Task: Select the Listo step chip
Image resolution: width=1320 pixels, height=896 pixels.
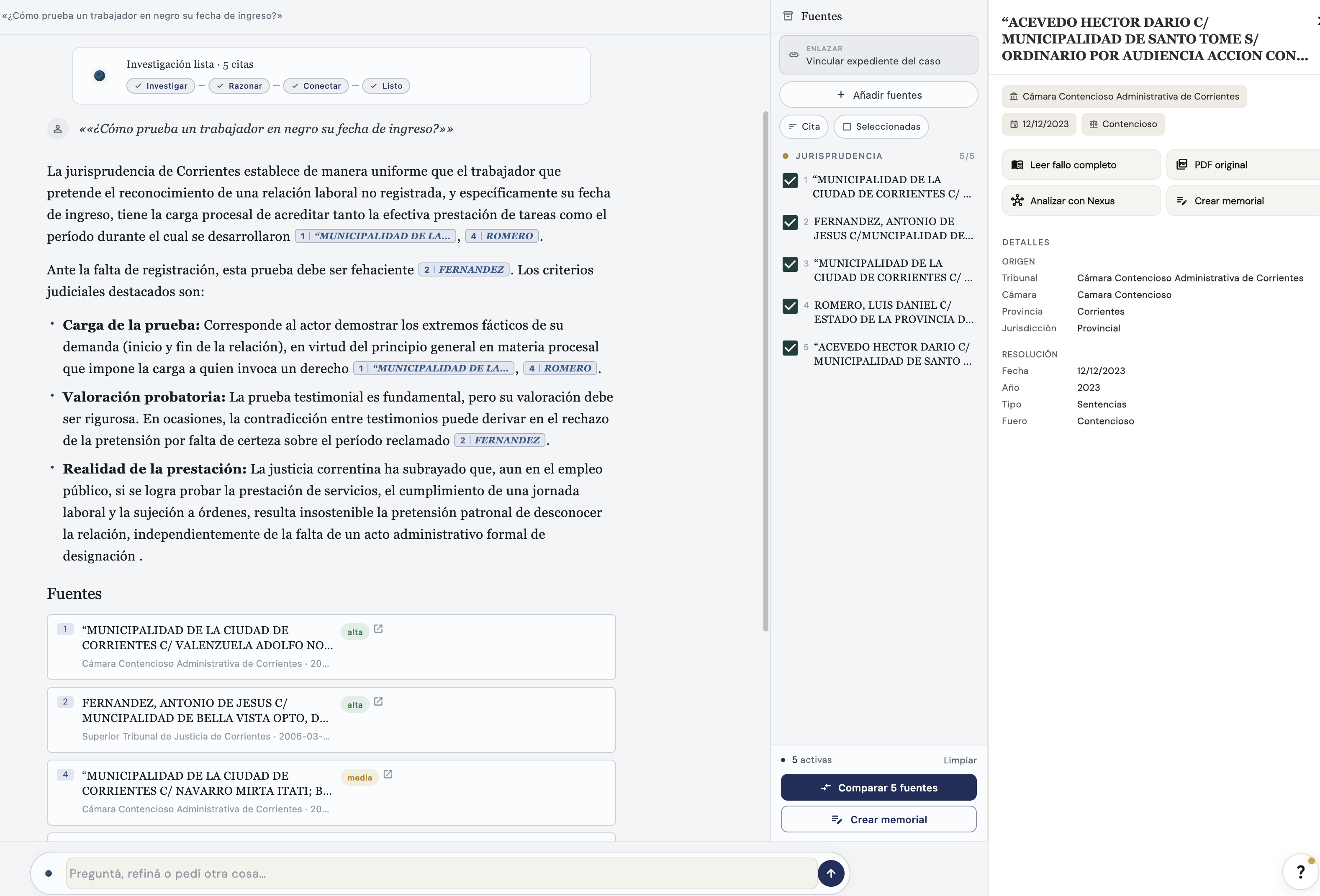Action: tap(386, 86)
